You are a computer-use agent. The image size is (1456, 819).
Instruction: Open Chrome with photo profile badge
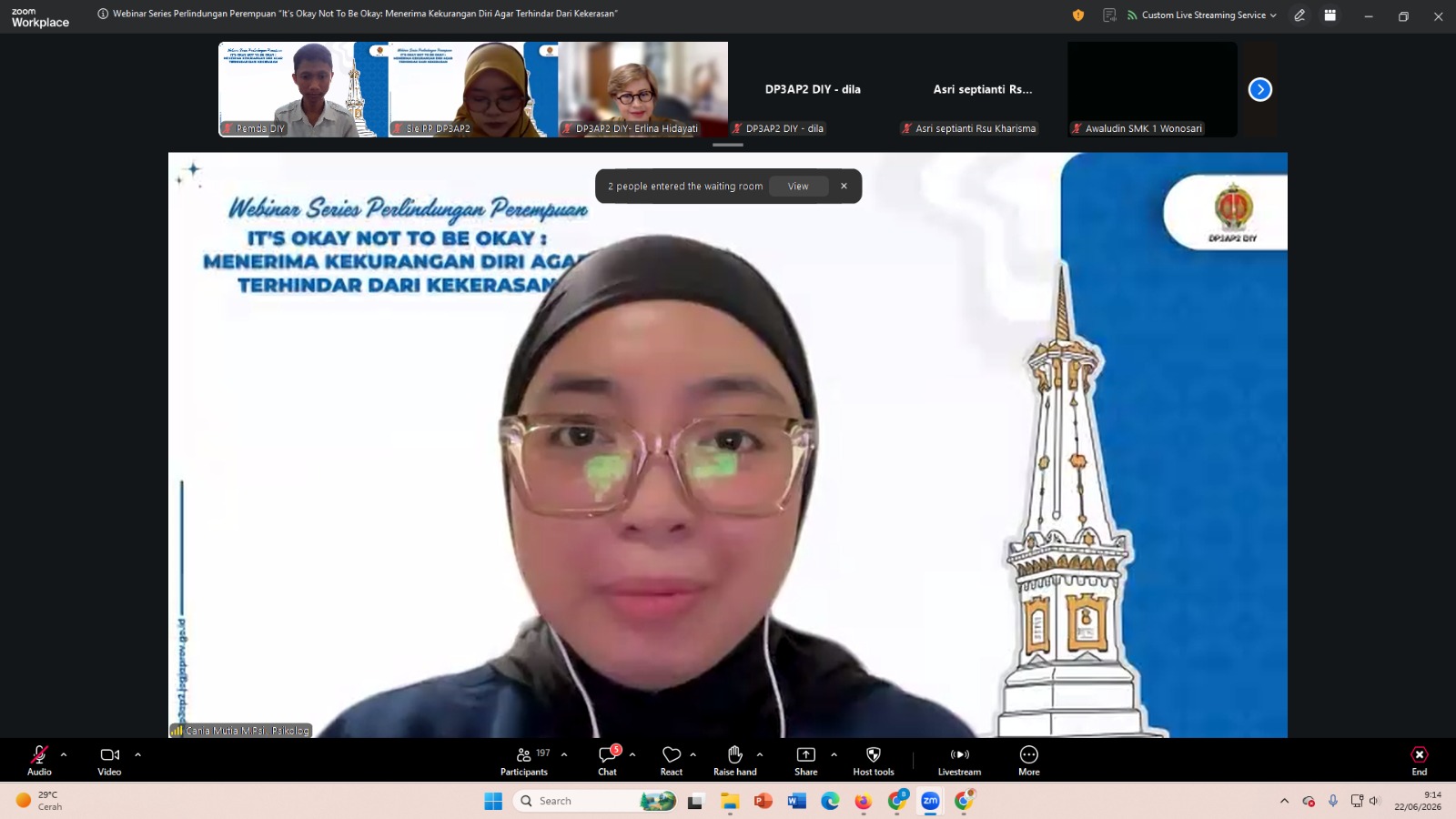pos(964,801)
